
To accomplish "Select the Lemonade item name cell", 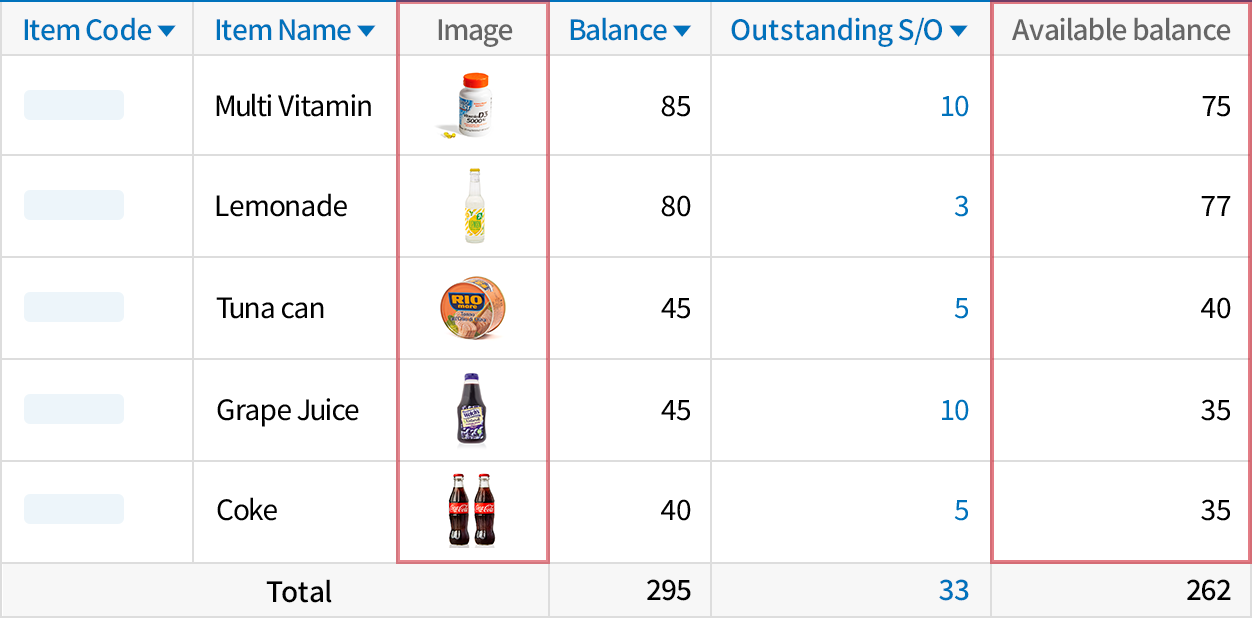I will pos(281,207).
